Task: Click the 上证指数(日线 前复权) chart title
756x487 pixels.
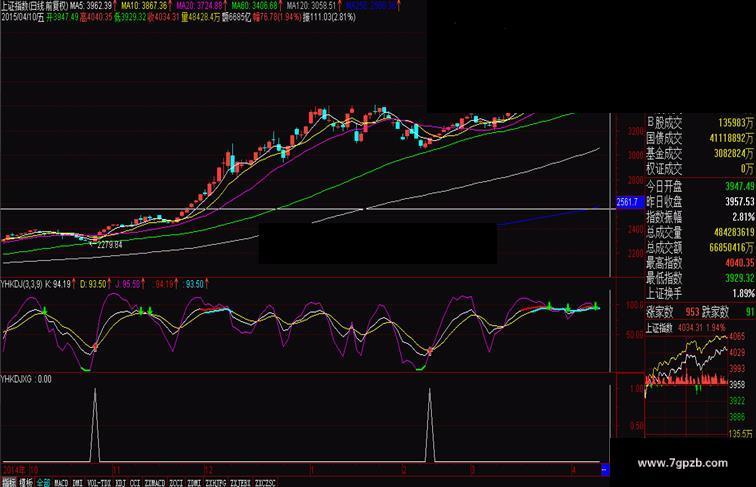Action: click(x=35, y=6)
